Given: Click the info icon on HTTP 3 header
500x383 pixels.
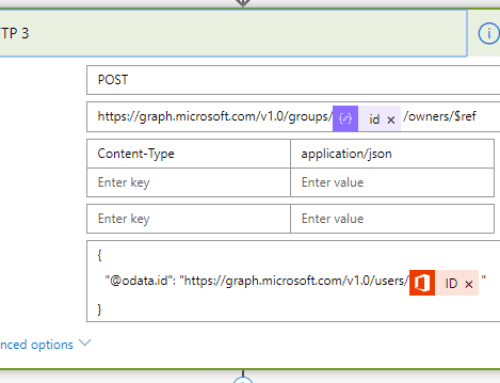Looking at the screenshot, I should click(x=489, y=33).
